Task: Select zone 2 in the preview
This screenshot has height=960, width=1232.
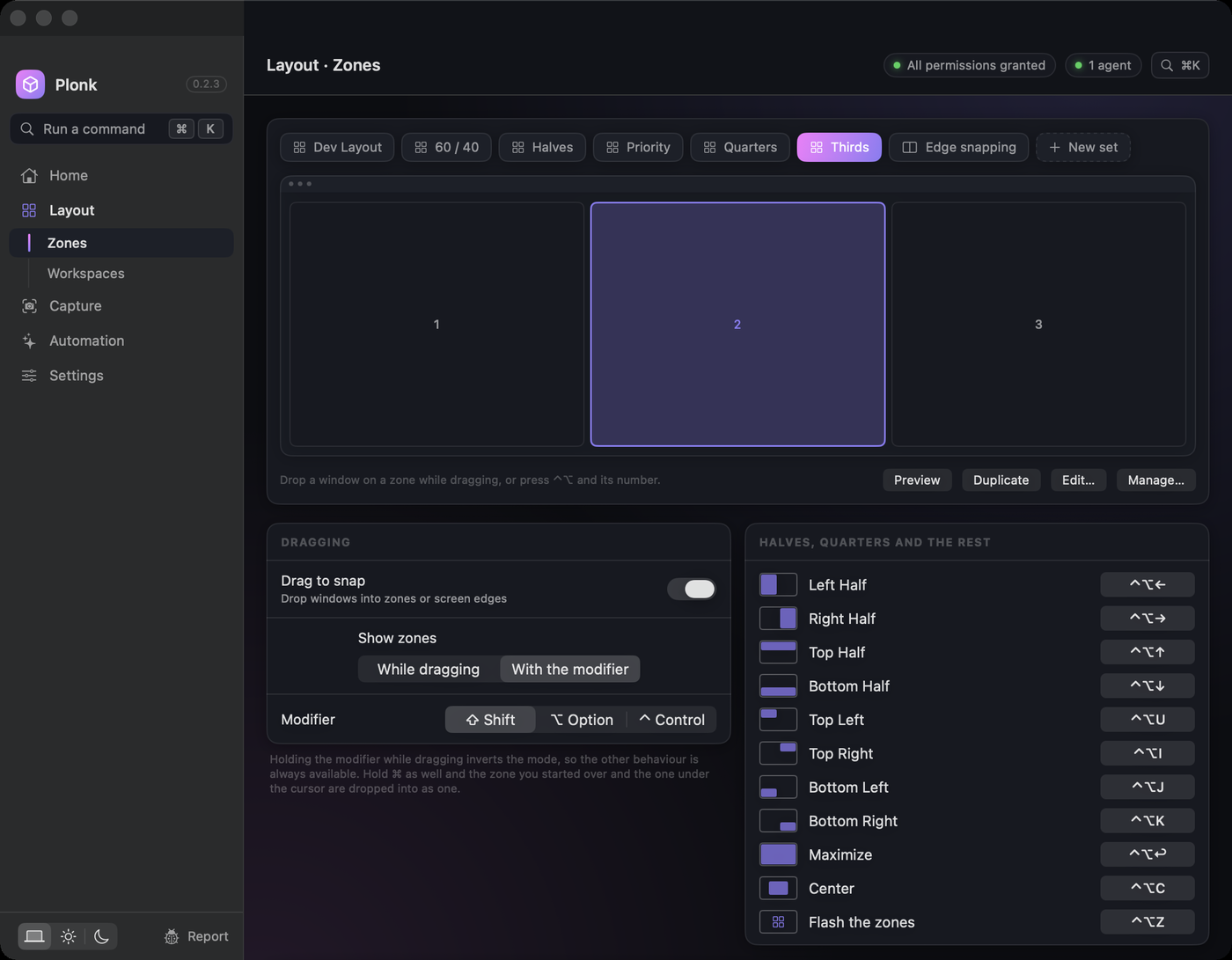Action: [737, 325]
